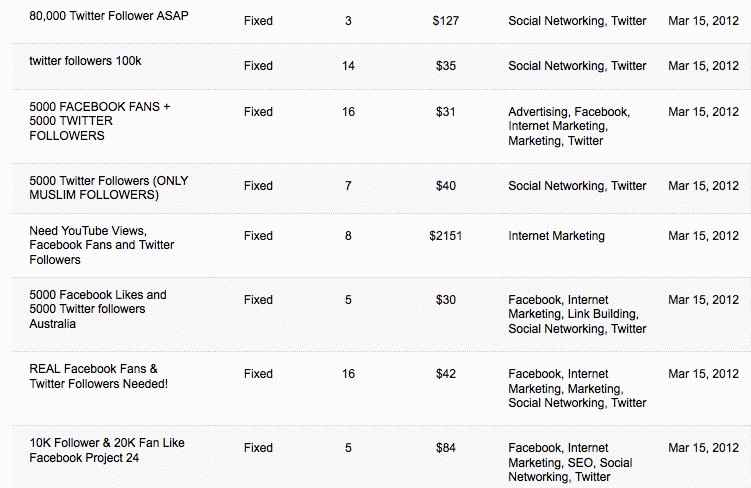Open '10K Follower & 20K Fan Like' project
This screenshot has width=751, height=488.
click(x=107, y=450)
